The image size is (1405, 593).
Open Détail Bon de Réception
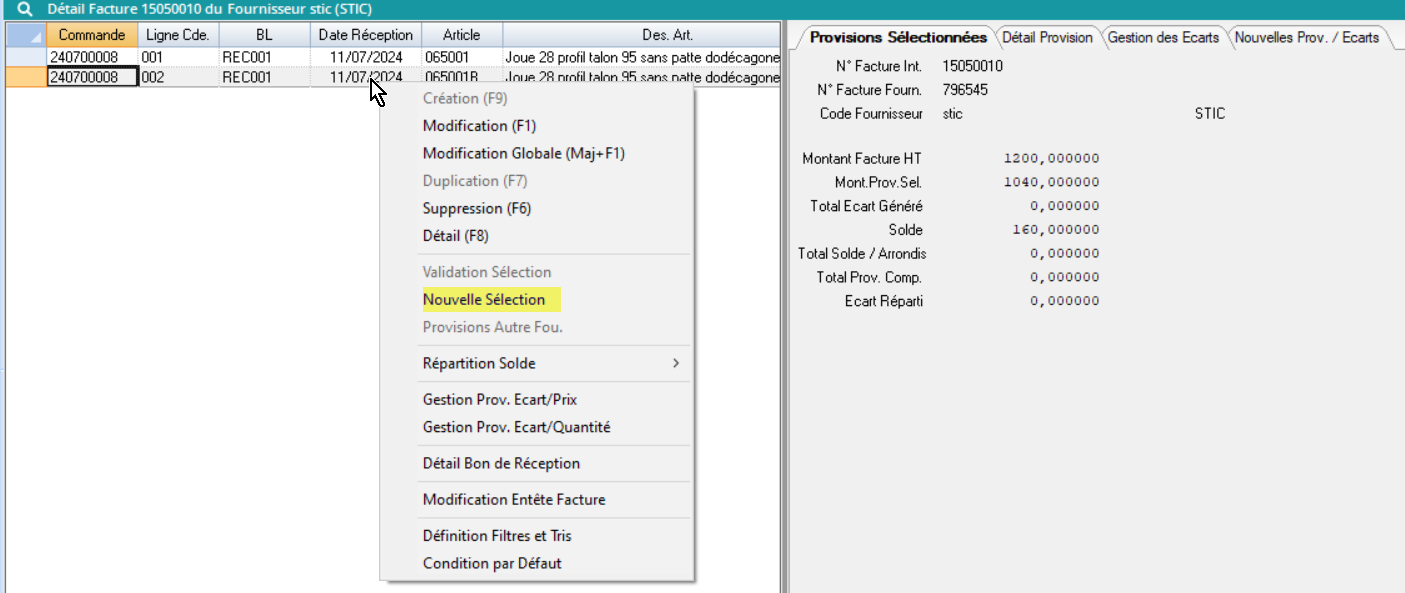point(501,464)
